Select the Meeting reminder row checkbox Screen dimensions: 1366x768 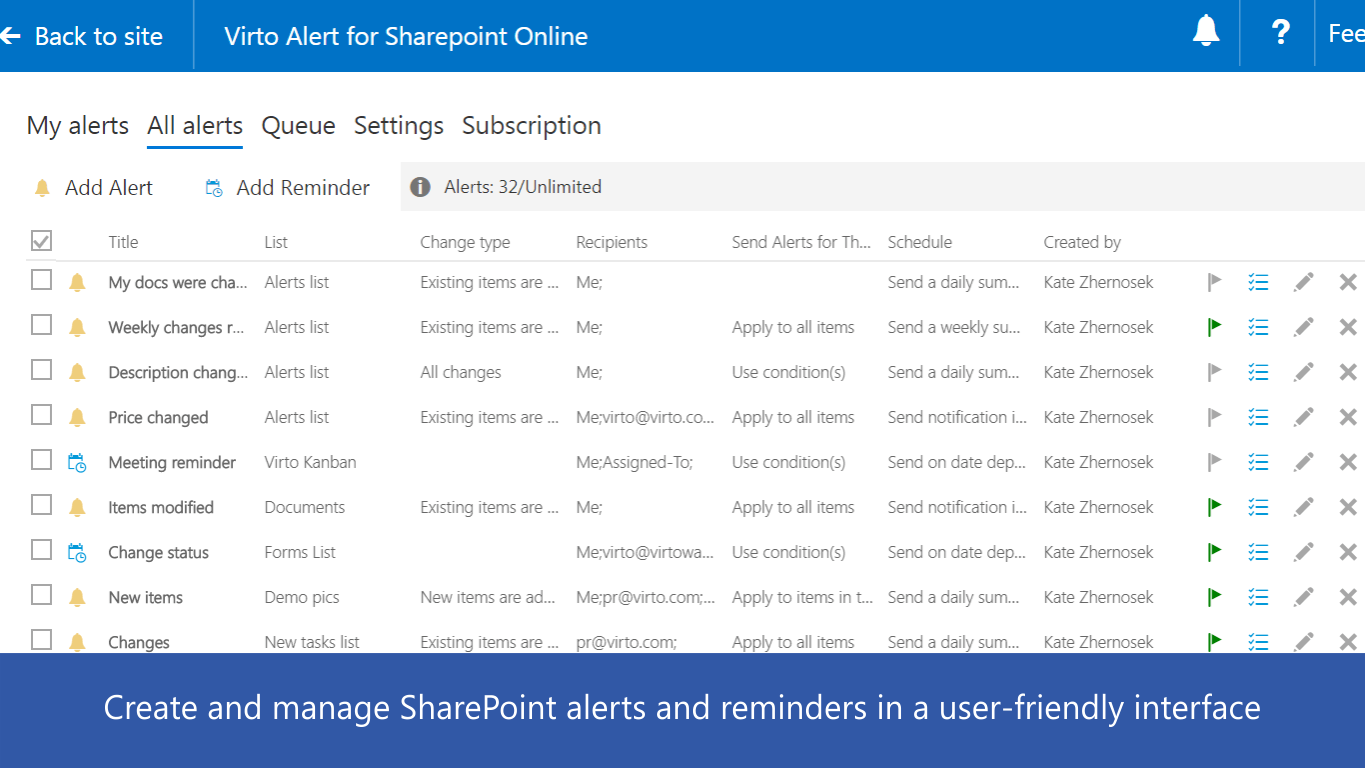[41, 460]
